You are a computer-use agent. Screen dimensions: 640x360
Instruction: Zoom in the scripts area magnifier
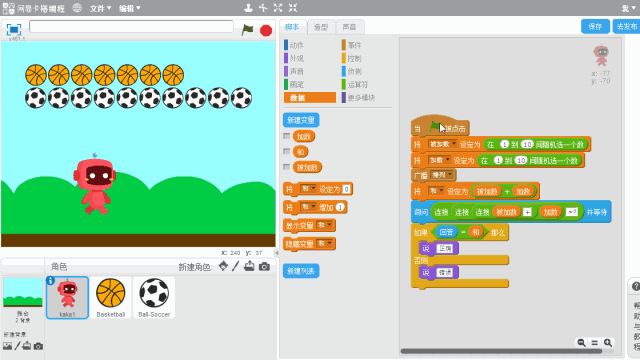pyautogui.click(x=608, y=342)
